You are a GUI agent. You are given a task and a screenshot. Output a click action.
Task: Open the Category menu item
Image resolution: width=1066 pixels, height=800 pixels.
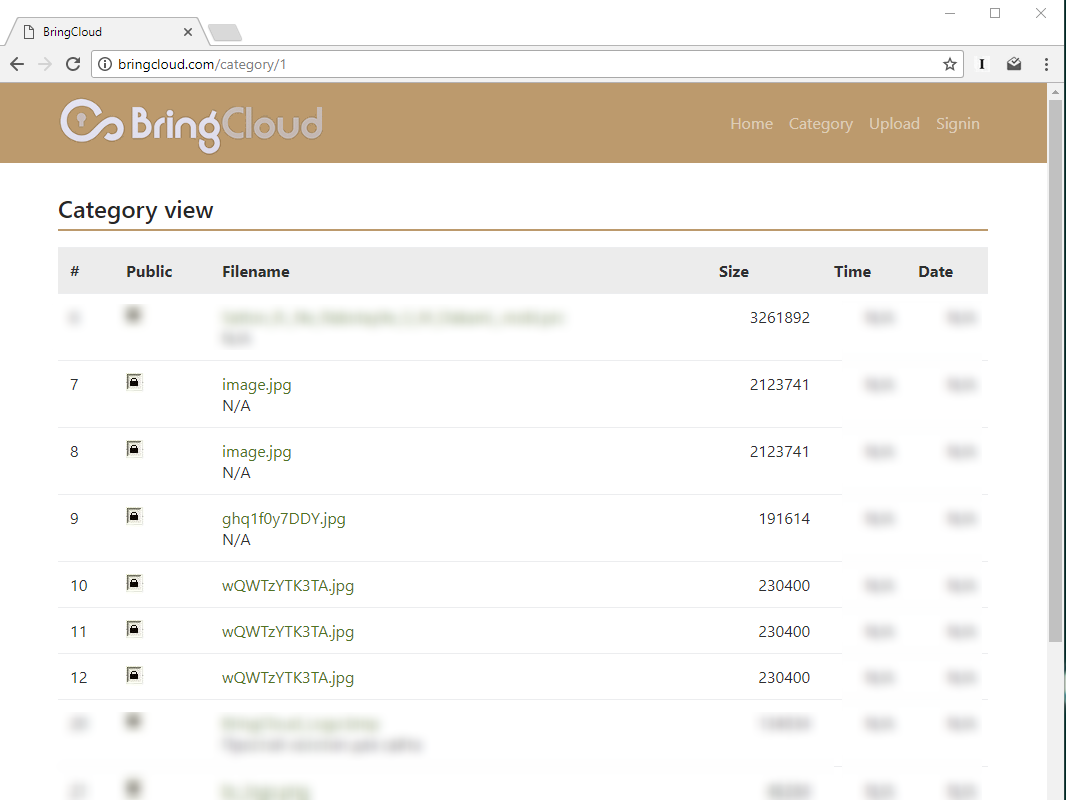[x=820, y=123]
